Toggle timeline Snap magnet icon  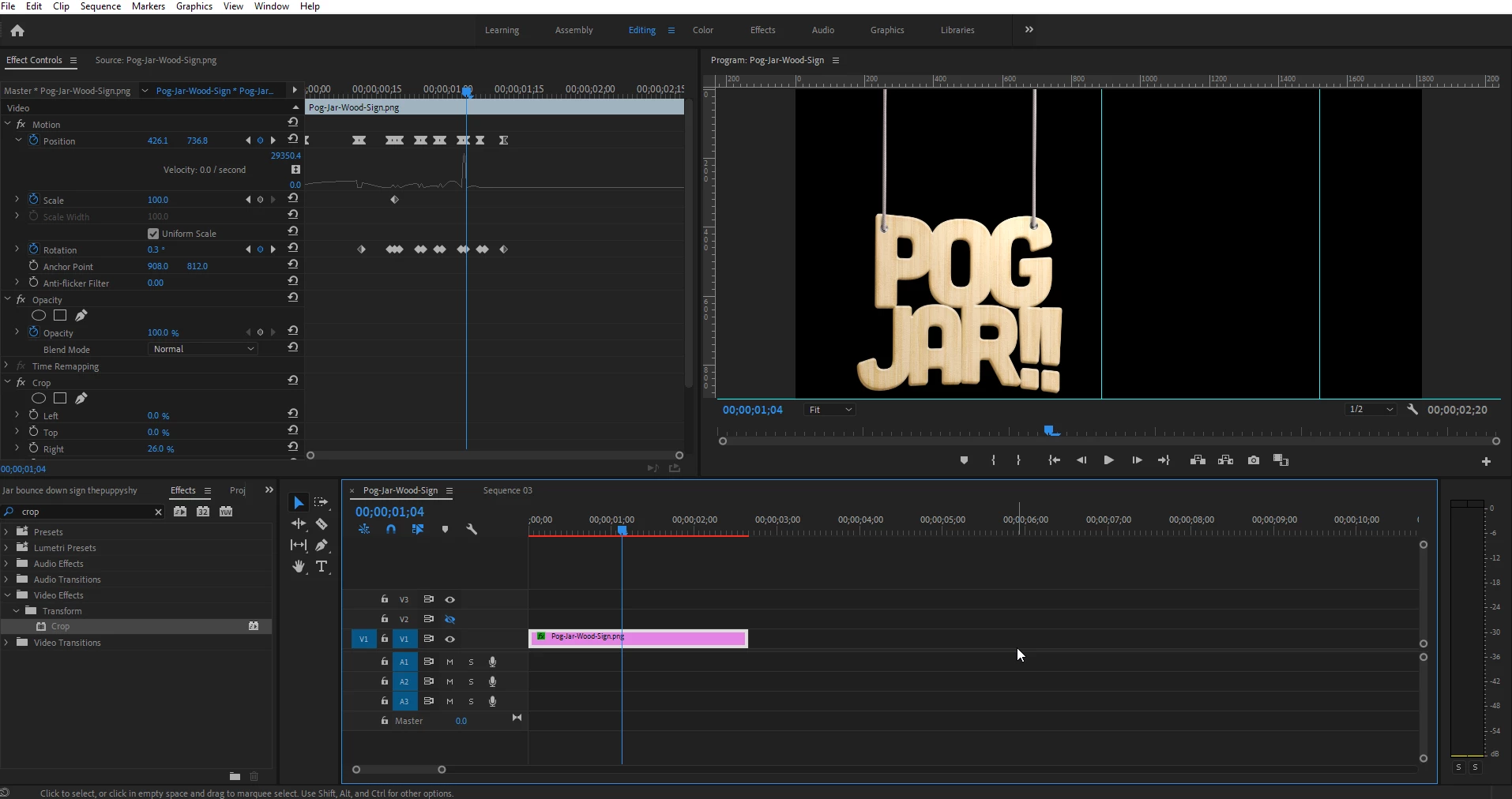coord(391,530)
